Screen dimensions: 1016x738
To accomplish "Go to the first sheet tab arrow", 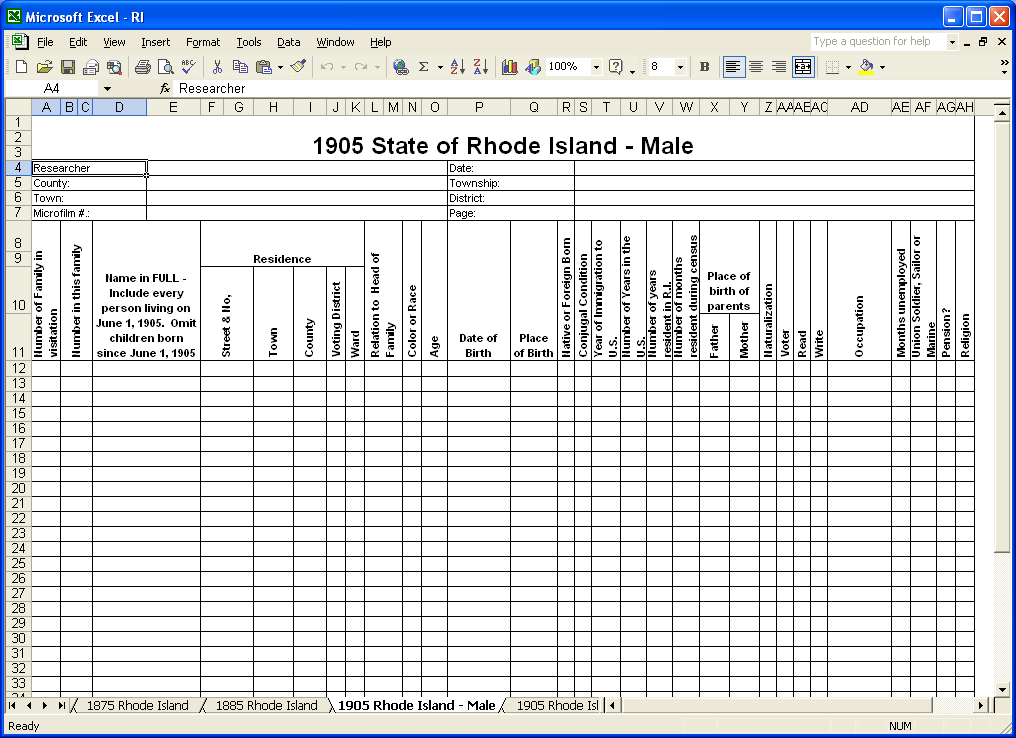I will click(x=12, y=705).
